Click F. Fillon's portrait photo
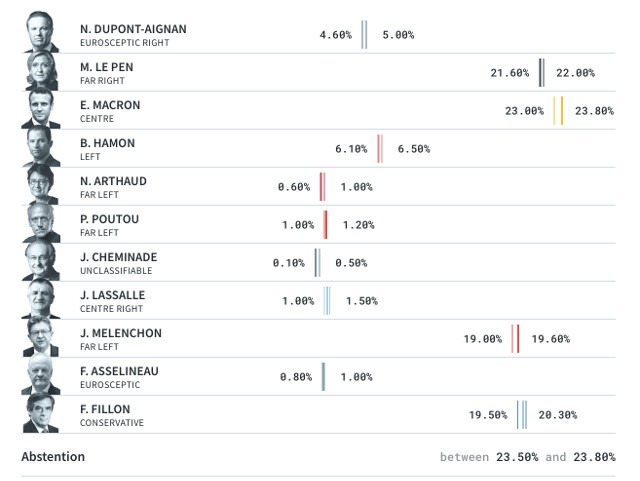The image size is (640, 481). (41, 414)
